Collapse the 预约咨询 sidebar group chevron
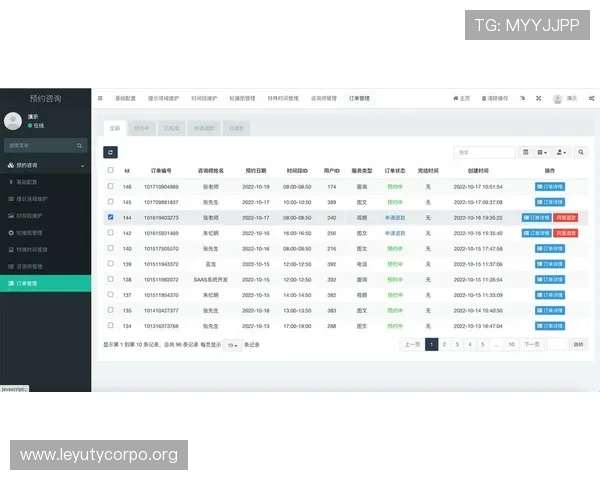This screenshot has height=480, width=600. 83,166
